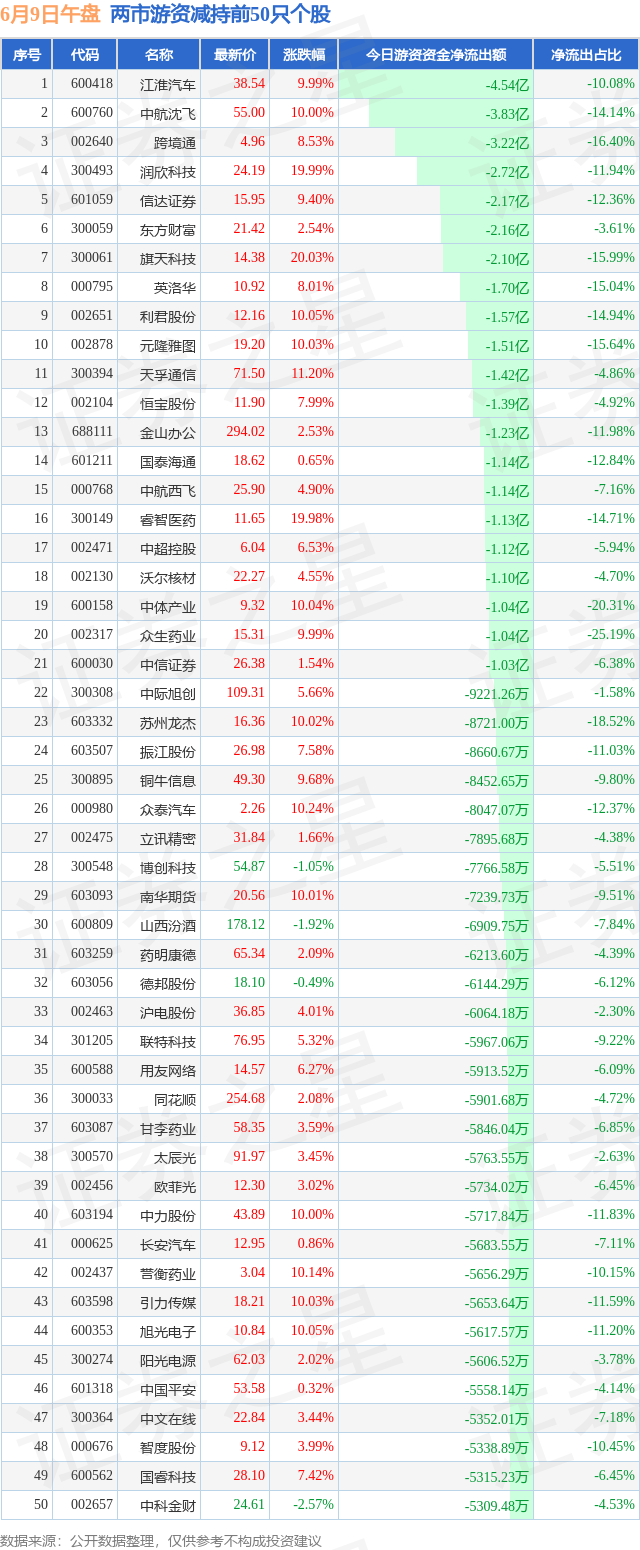Click 中体产业 outflow ratio -20.31%
640x1550 pixels.
(x=611, y=607)
